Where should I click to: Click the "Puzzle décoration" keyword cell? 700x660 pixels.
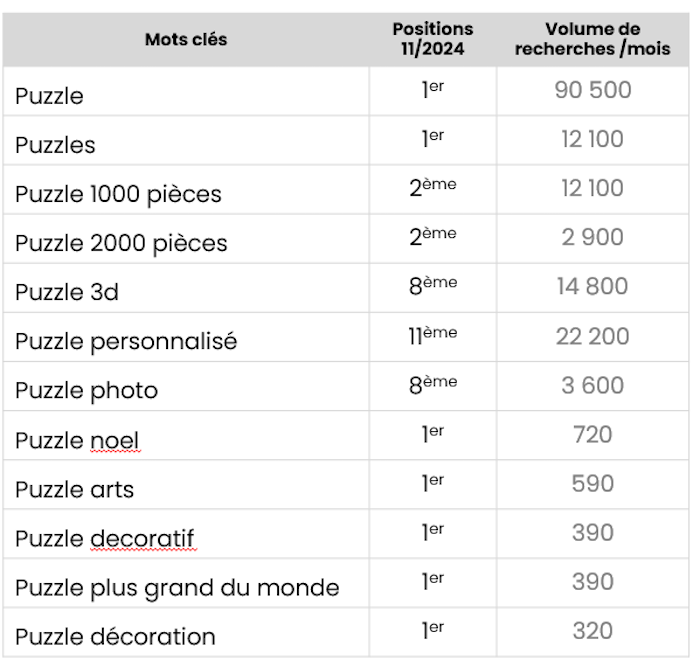(115, 636)
